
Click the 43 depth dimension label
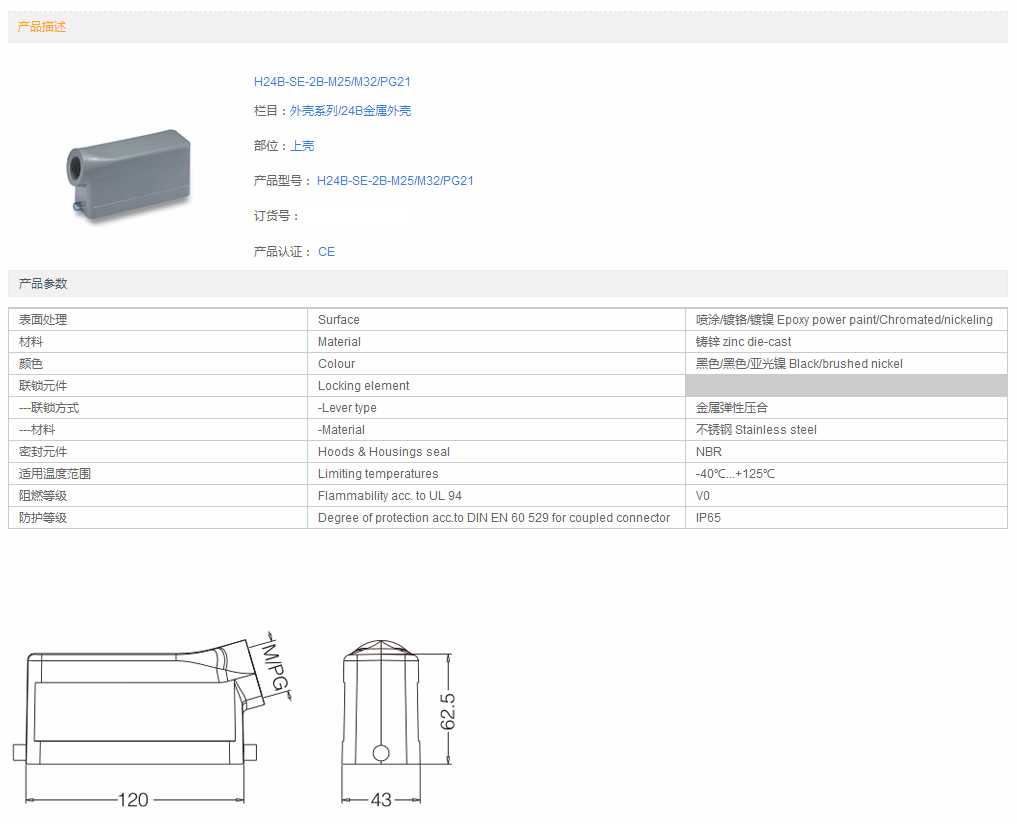click(x=381, y=799)
